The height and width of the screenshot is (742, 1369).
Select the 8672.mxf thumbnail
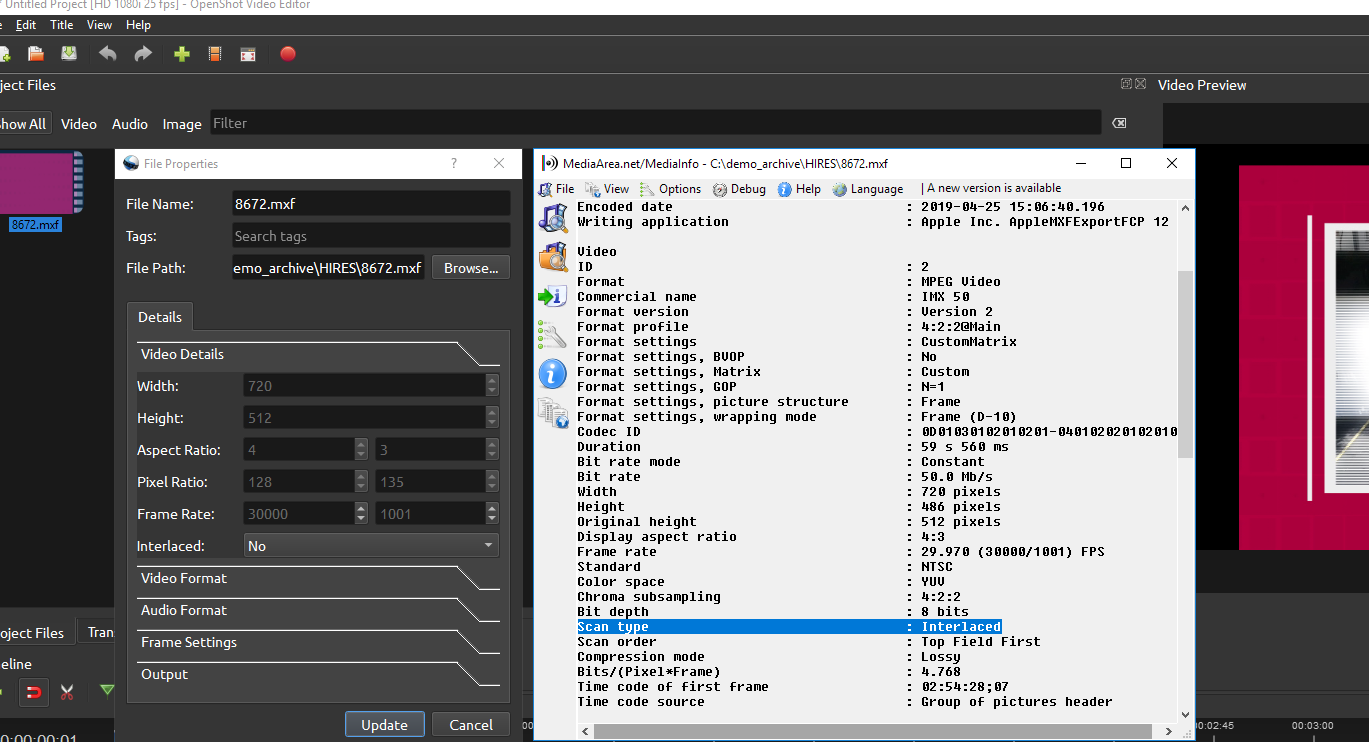point(41,183)
